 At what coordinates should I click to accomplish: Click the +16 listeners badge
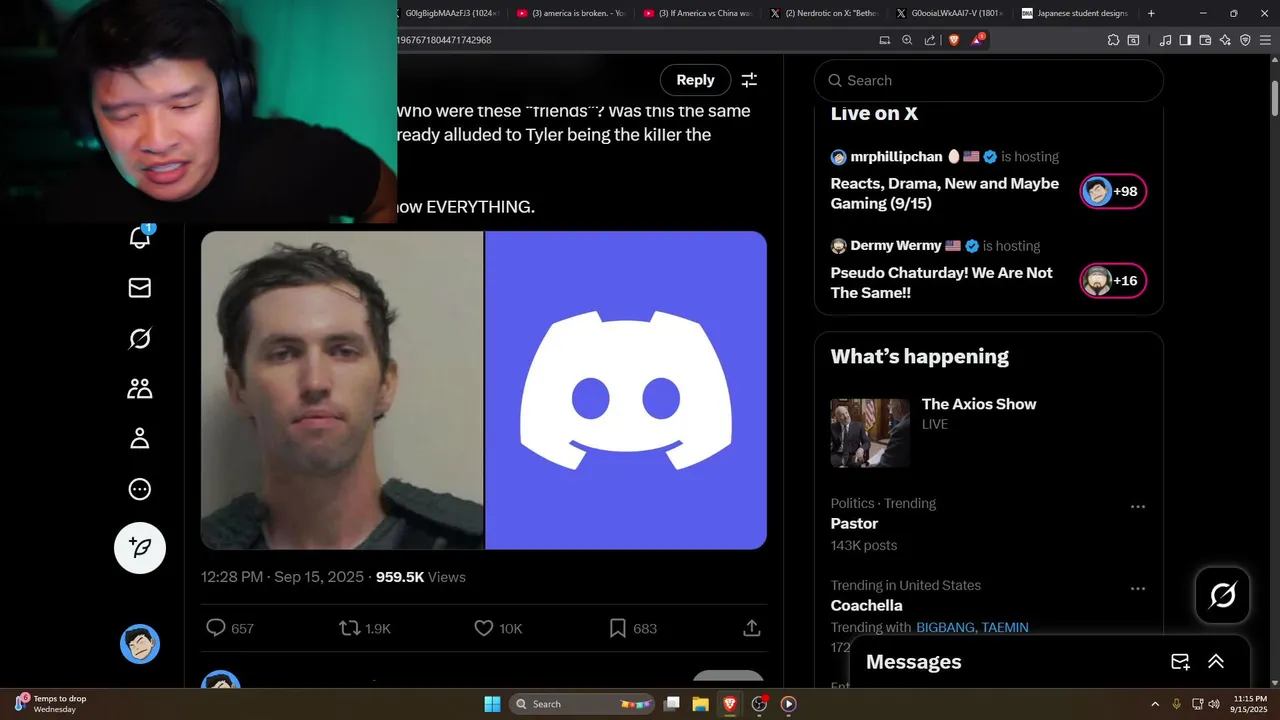pos(1113,281)
